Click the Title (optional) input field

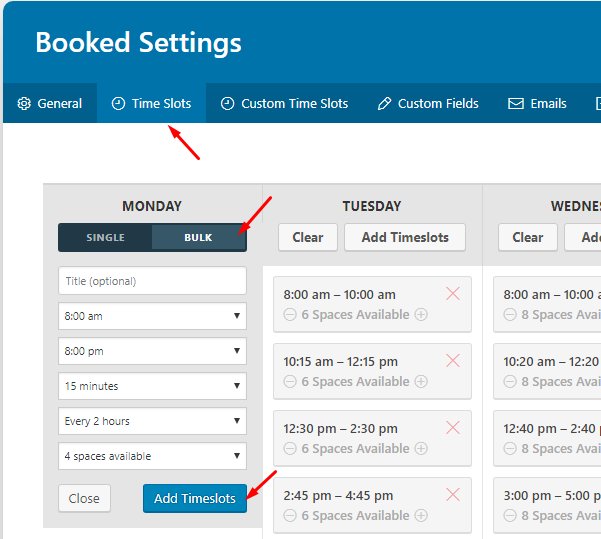tap(152, 281)
